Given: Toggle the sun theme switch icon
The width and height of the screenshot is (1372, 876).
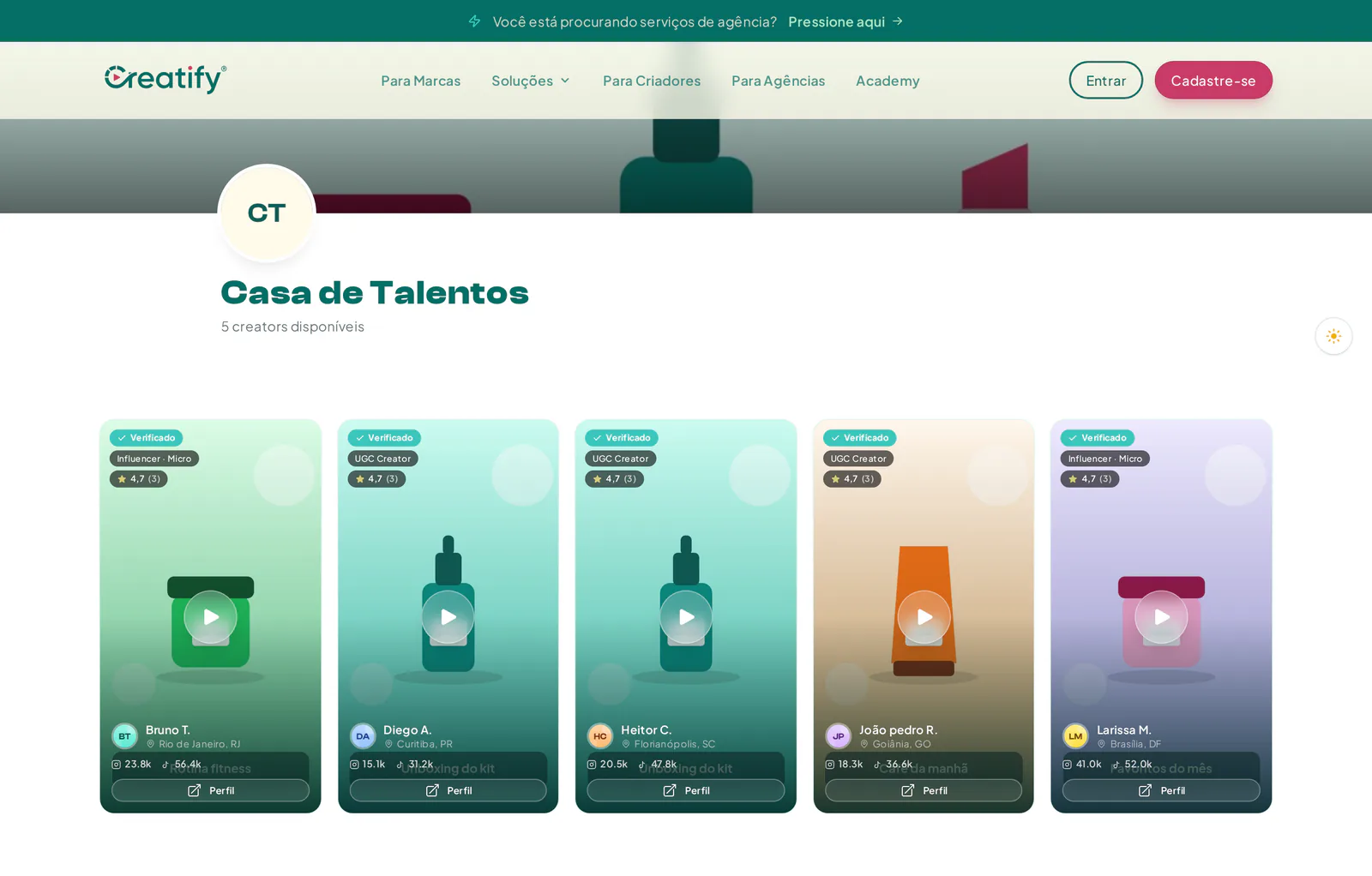Looking at the screenshot, I should (x=1333, y=336).
